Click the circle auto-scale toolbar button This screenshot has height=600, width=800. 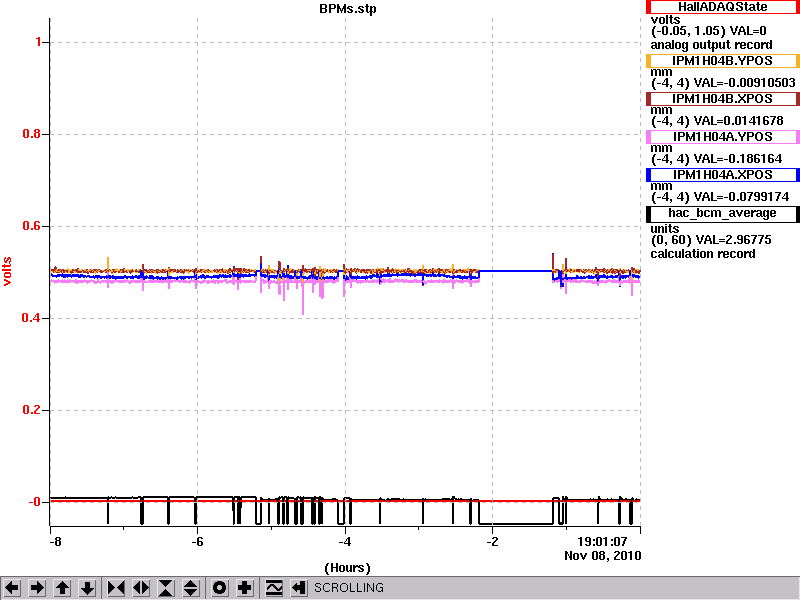[x=219, y=588]
